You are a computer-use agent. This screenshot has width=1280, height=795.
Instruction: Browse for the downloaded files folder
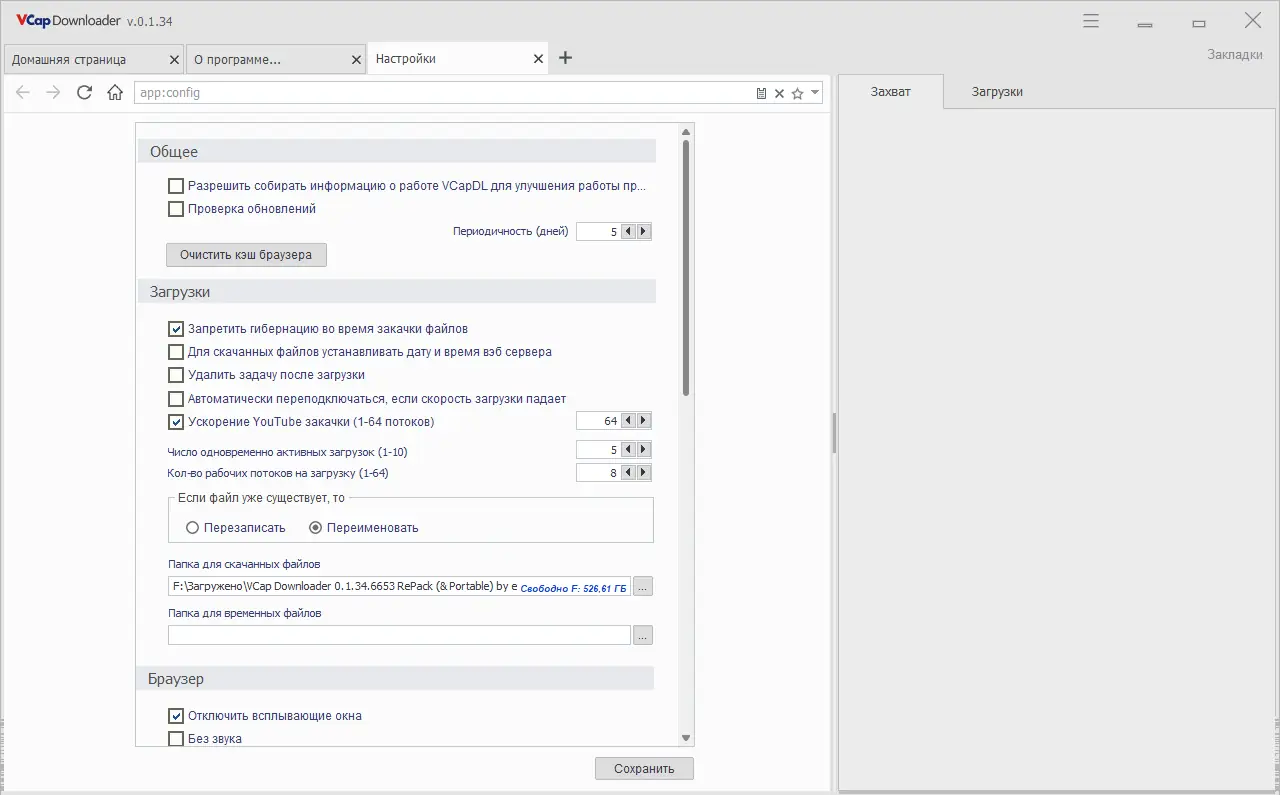pos(643,587)
